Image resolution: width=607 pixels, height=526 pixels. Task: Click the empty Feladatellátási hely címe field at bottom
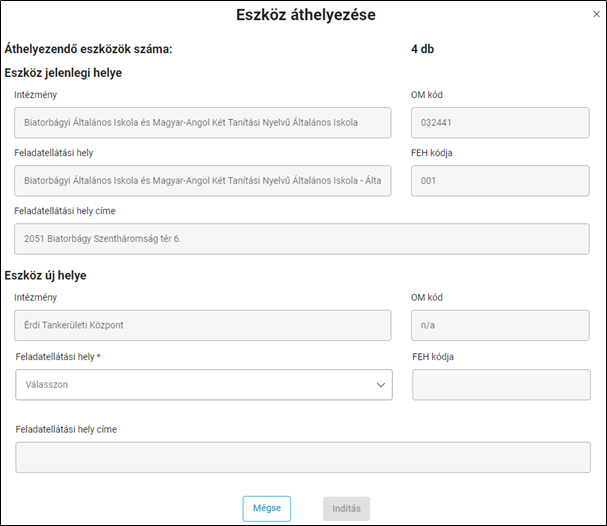[303, 457]
